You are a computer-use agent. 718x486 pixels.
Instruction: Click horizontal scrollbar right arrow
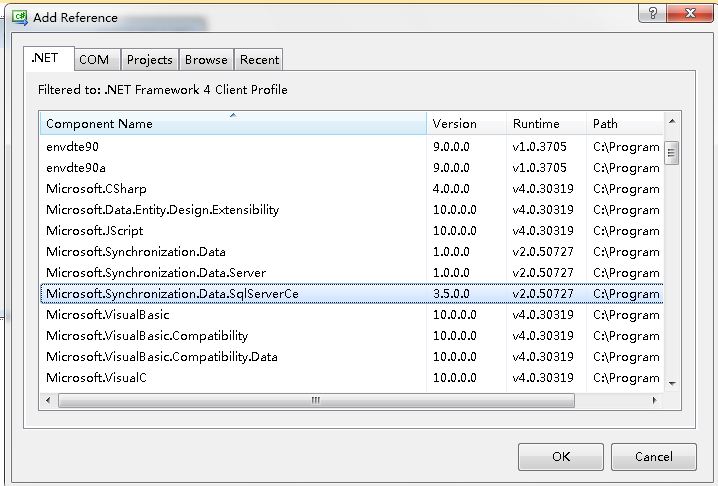pos(654,400)
